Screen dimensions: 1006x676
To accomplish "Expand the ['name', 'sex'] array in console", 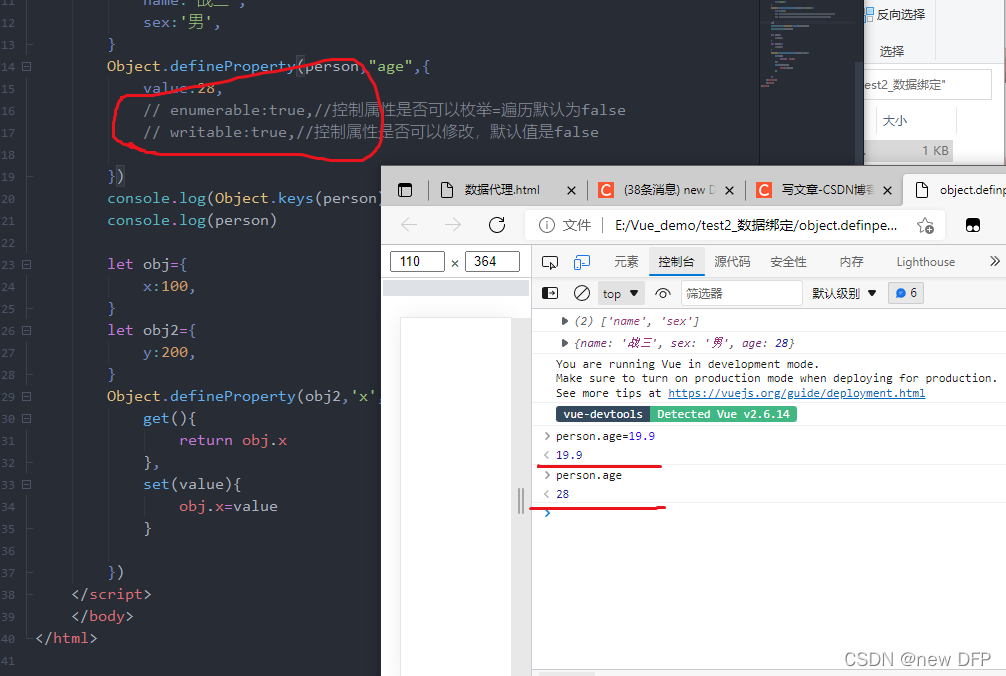I will [x=564, y=321].
